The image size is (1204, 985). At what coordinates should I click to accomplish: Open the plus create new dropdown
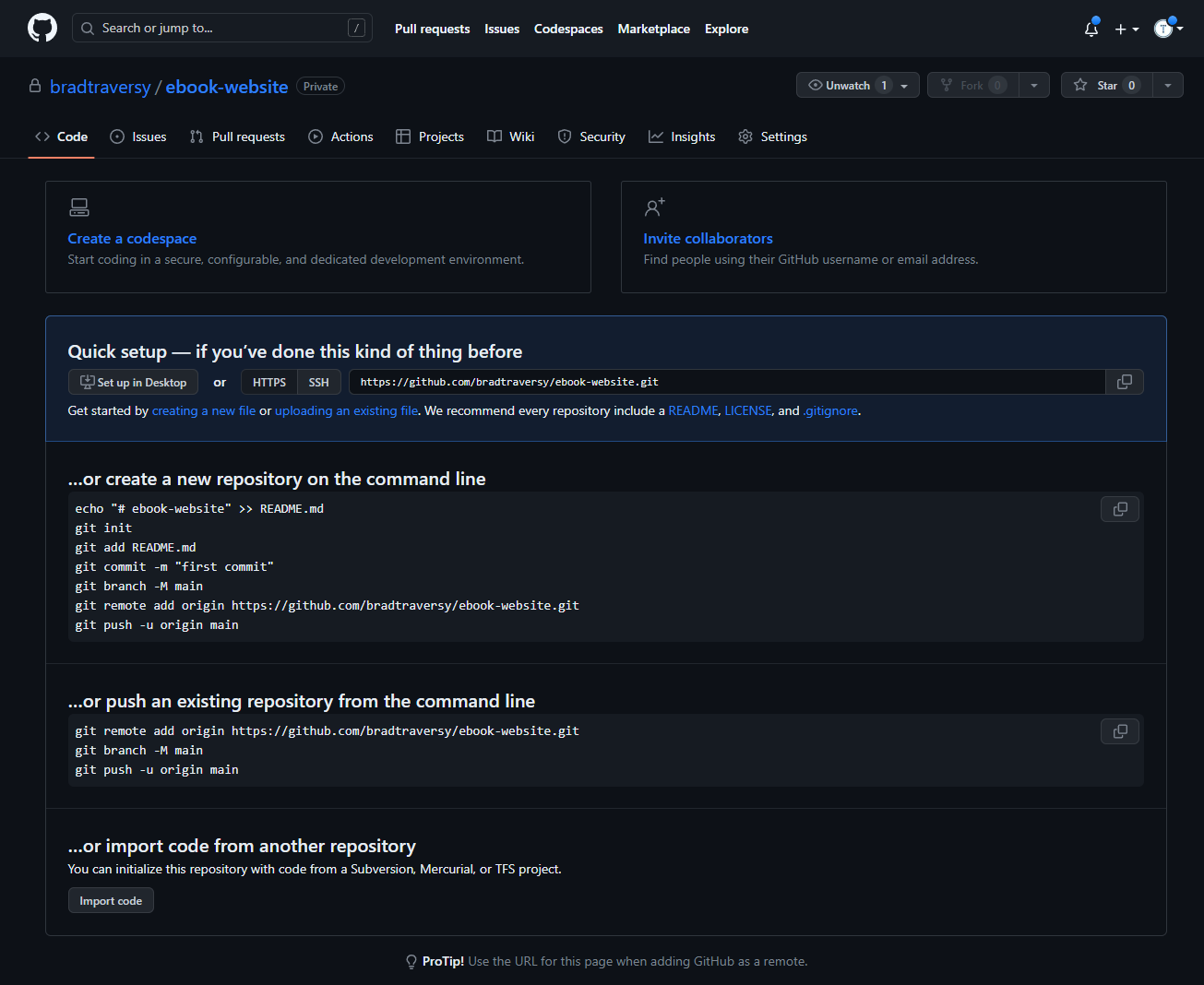1127,29
